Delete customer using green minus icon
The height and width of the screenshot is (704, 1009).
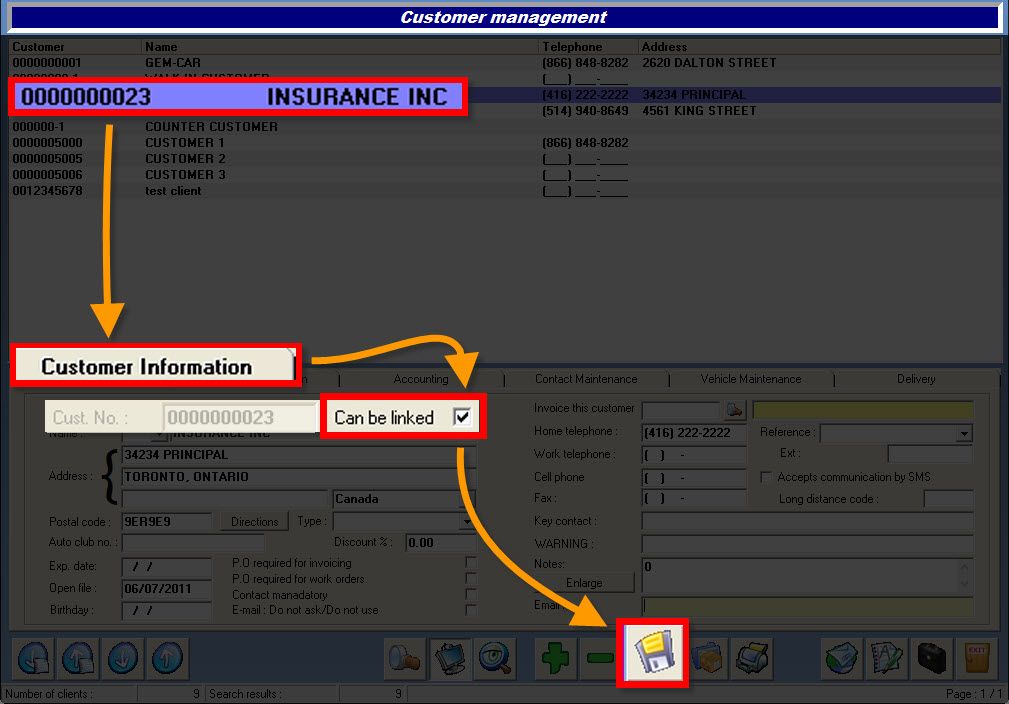(599, 658)
